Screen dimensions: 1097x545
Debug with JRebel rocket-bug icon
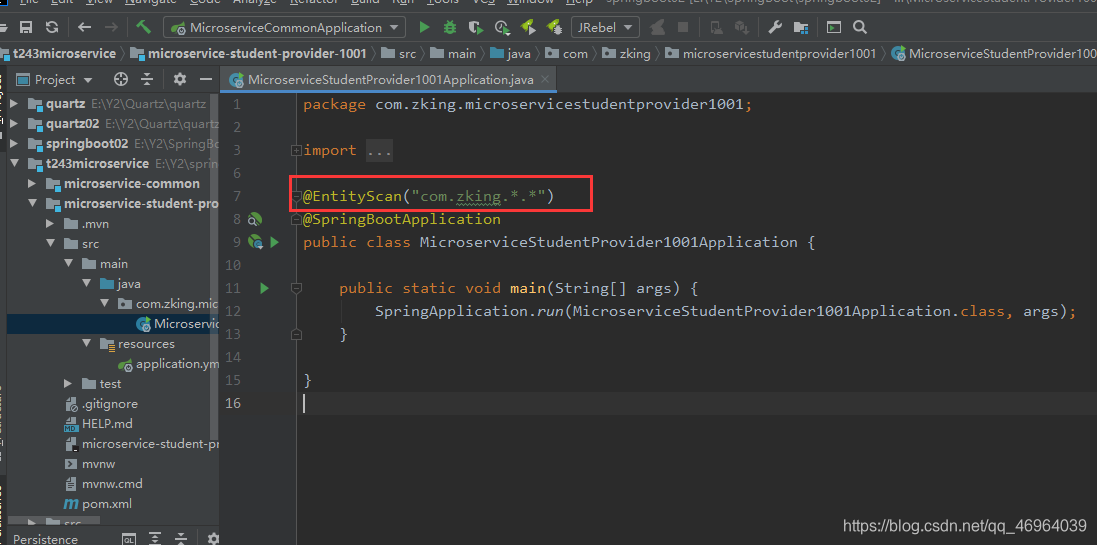(x=554, y=28)
